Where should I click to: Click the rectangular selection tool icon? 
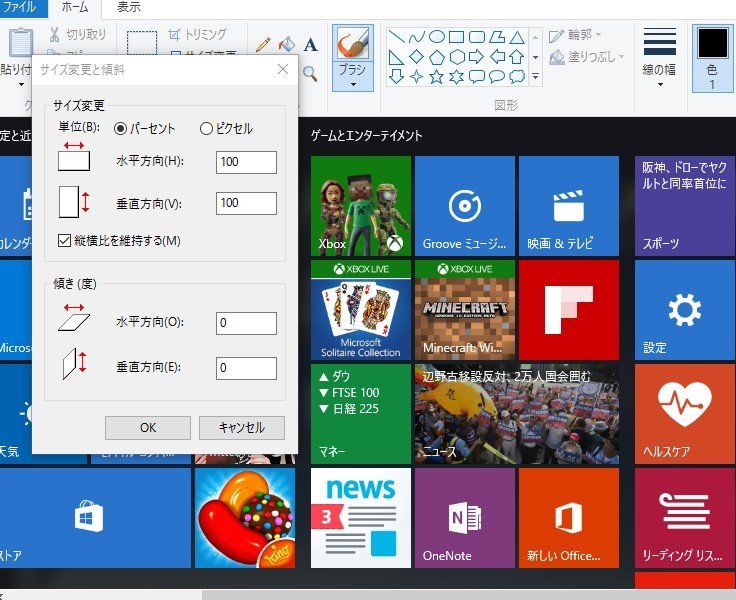(x=142, y=46)
